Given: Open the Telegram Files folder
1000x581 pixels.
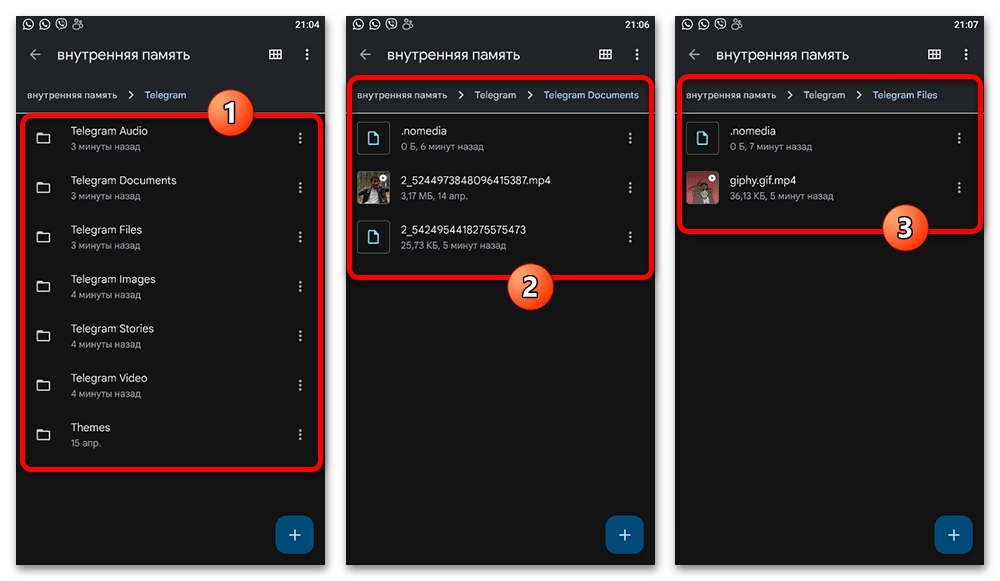Looking at the screenshot, I should tap(170, 237).
